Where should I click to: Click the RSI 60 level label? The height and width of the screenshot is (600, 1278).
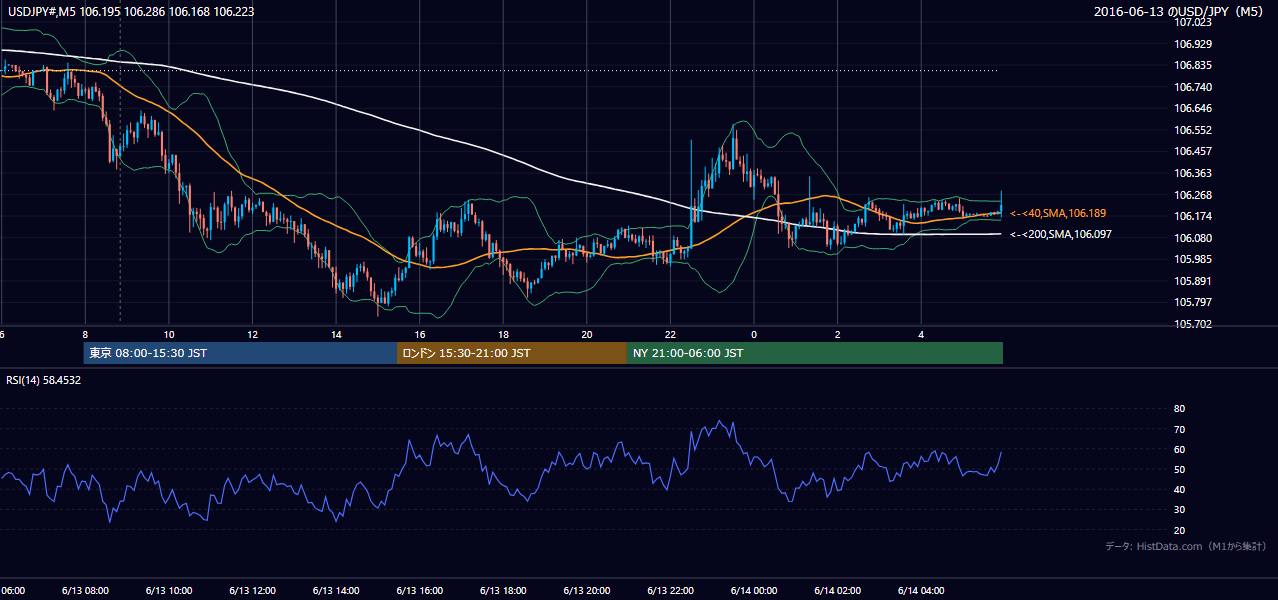tap(1179, 449)
